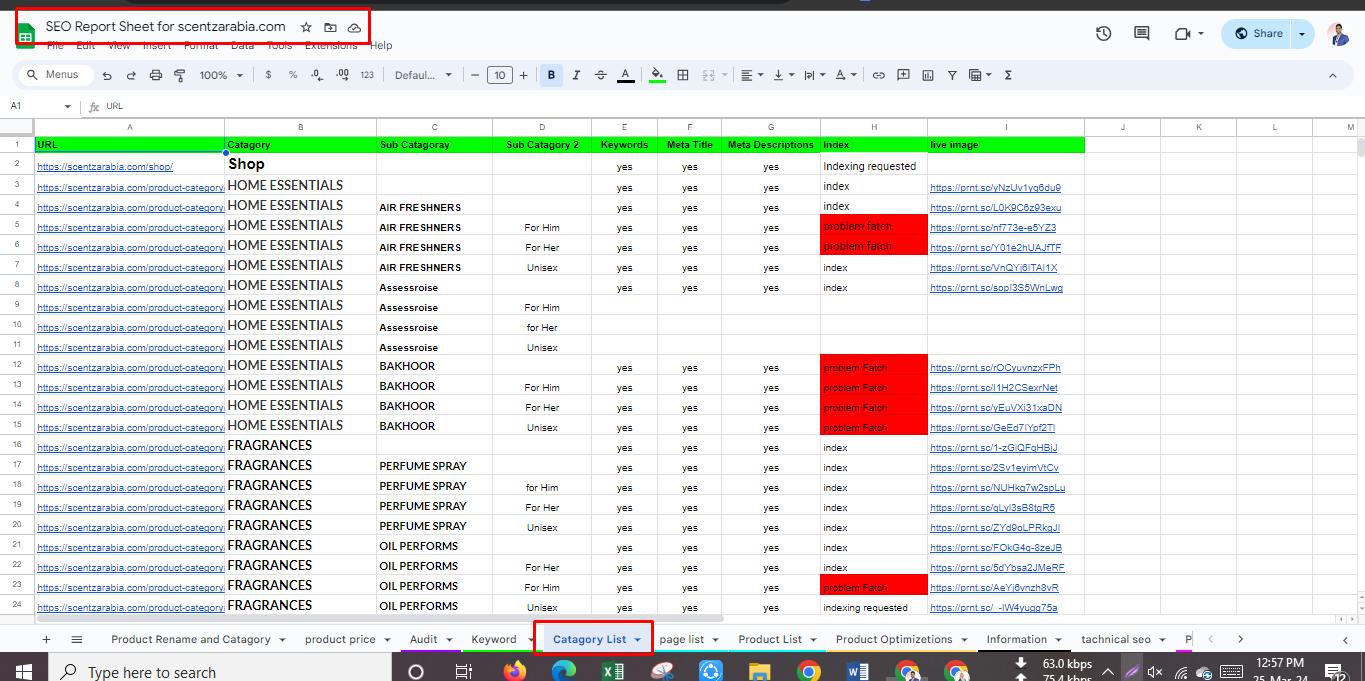Select the Meta Descriptions header cell
1365x681 pixels.
tap(771, 145)
